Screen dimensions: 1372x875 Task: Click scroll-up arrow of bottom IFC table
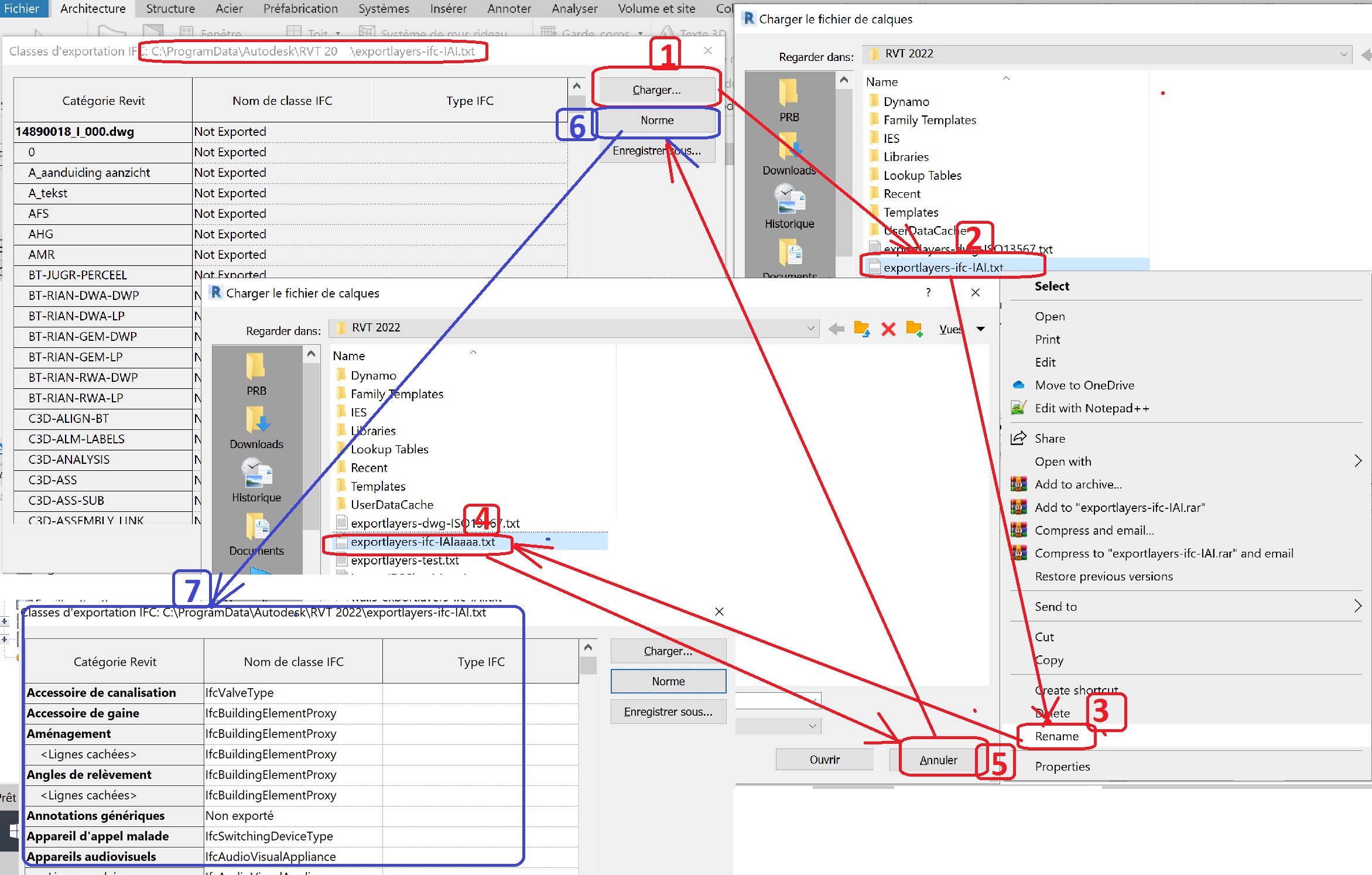pyautogui.click(x=588, y=647)
